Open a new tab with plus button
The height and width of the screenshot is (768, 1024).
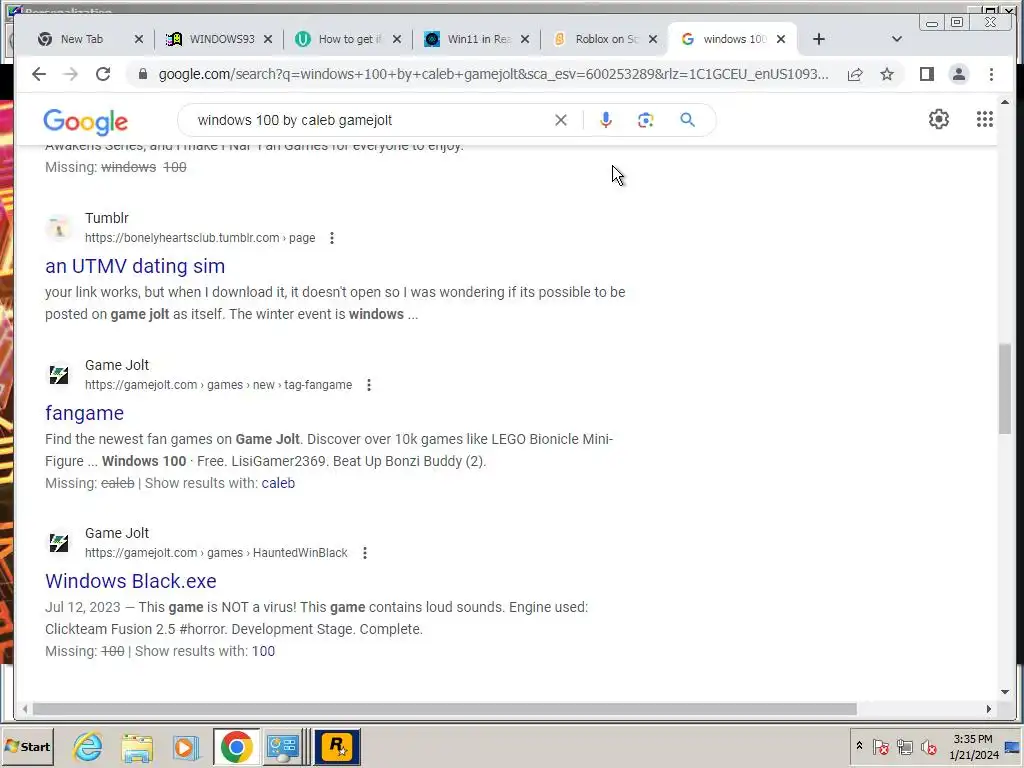(818, 39)
